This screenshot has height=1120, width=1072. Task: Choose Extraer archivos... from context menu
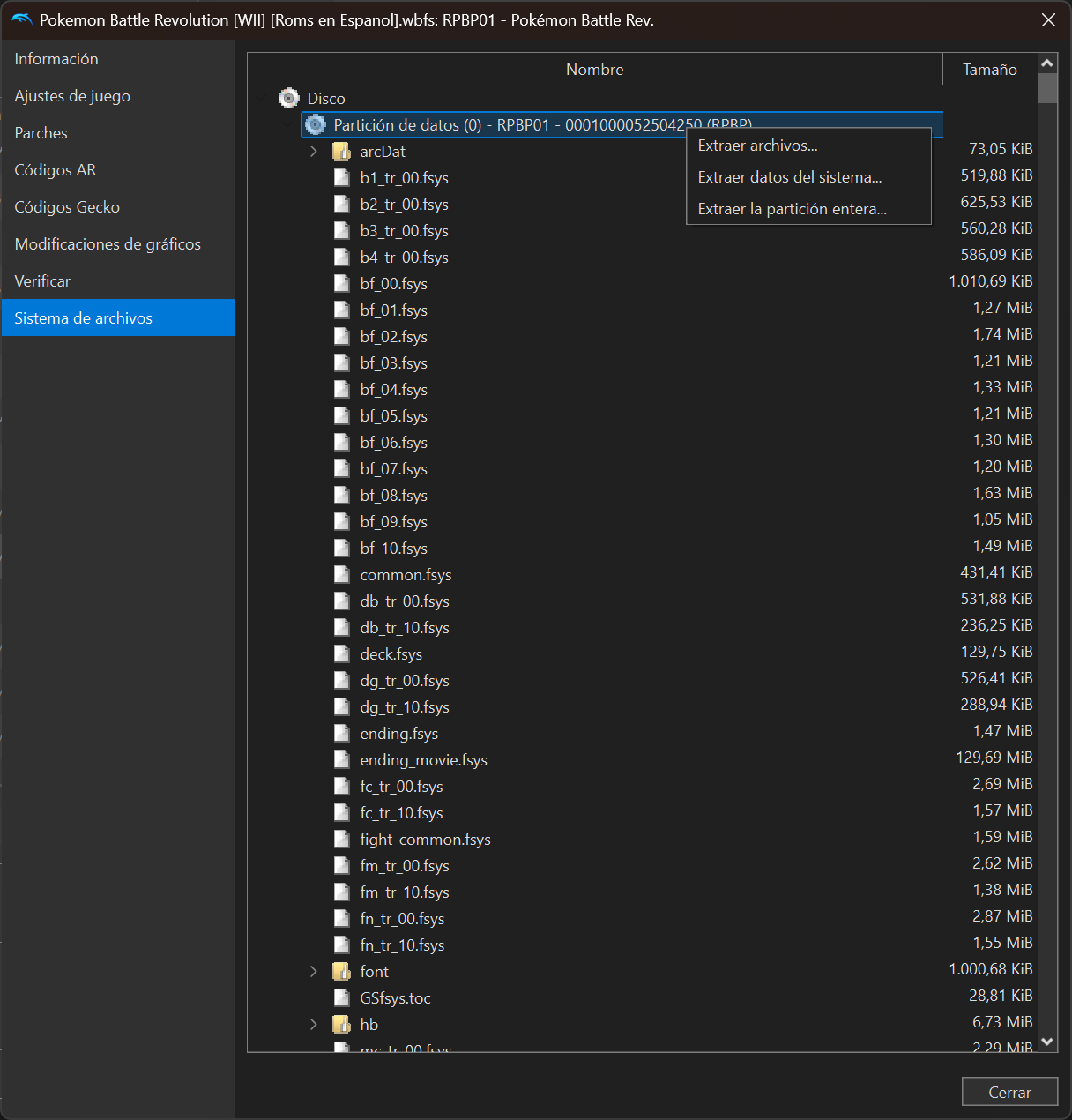808,146
